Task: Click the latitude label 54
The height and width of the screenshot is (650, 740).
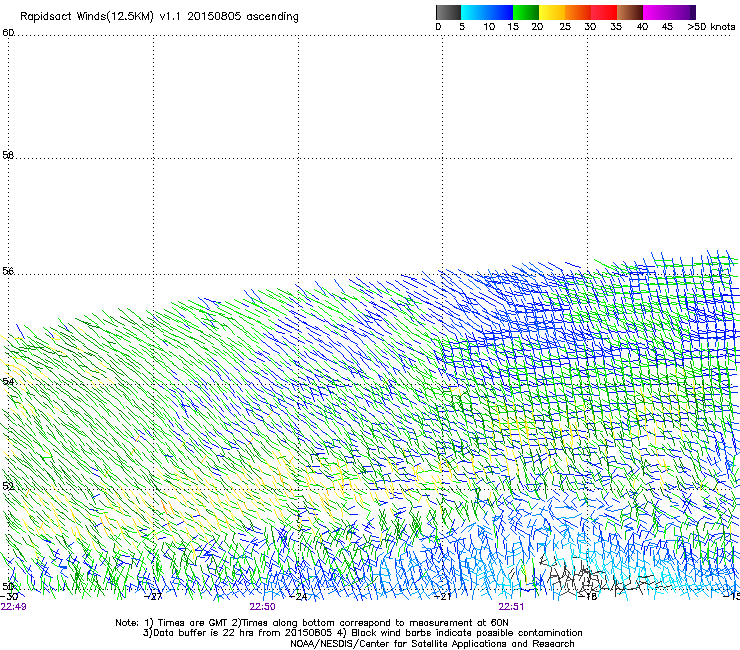Action: [x=8, y=381]
